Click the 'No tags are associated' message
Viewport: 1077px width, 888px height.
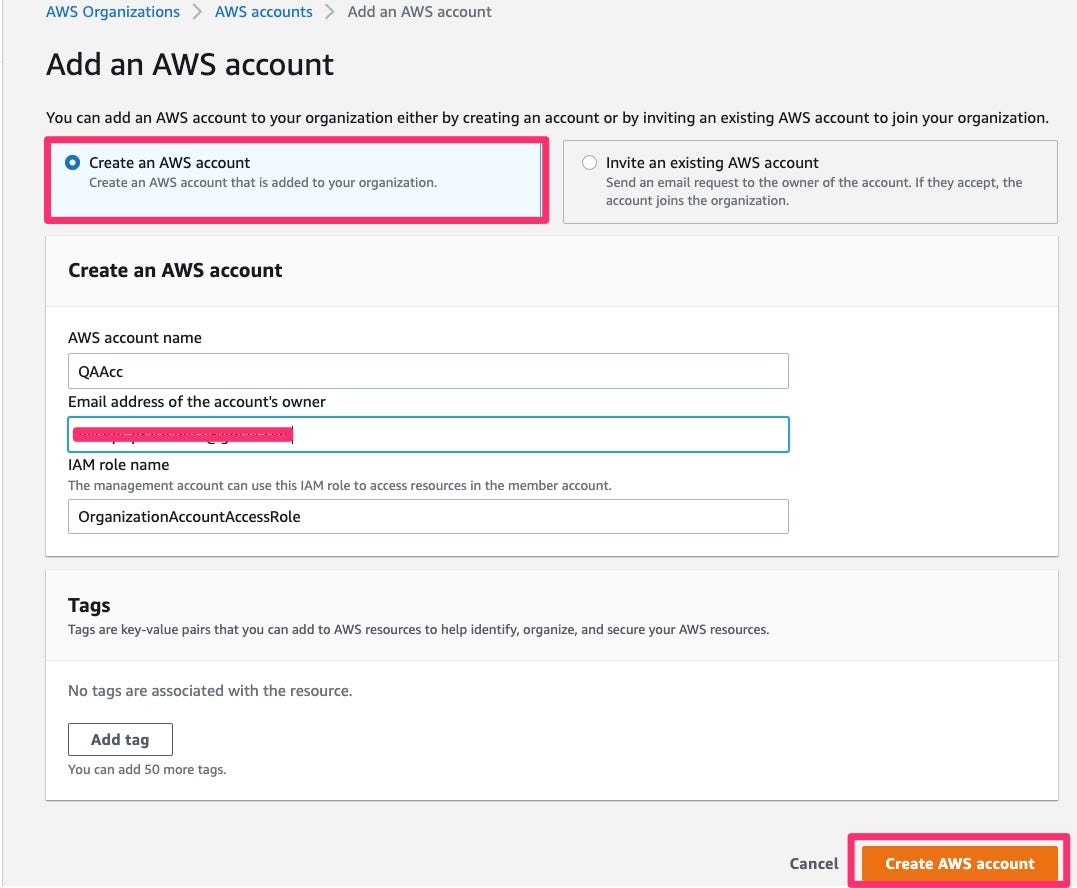pos(210,691)
